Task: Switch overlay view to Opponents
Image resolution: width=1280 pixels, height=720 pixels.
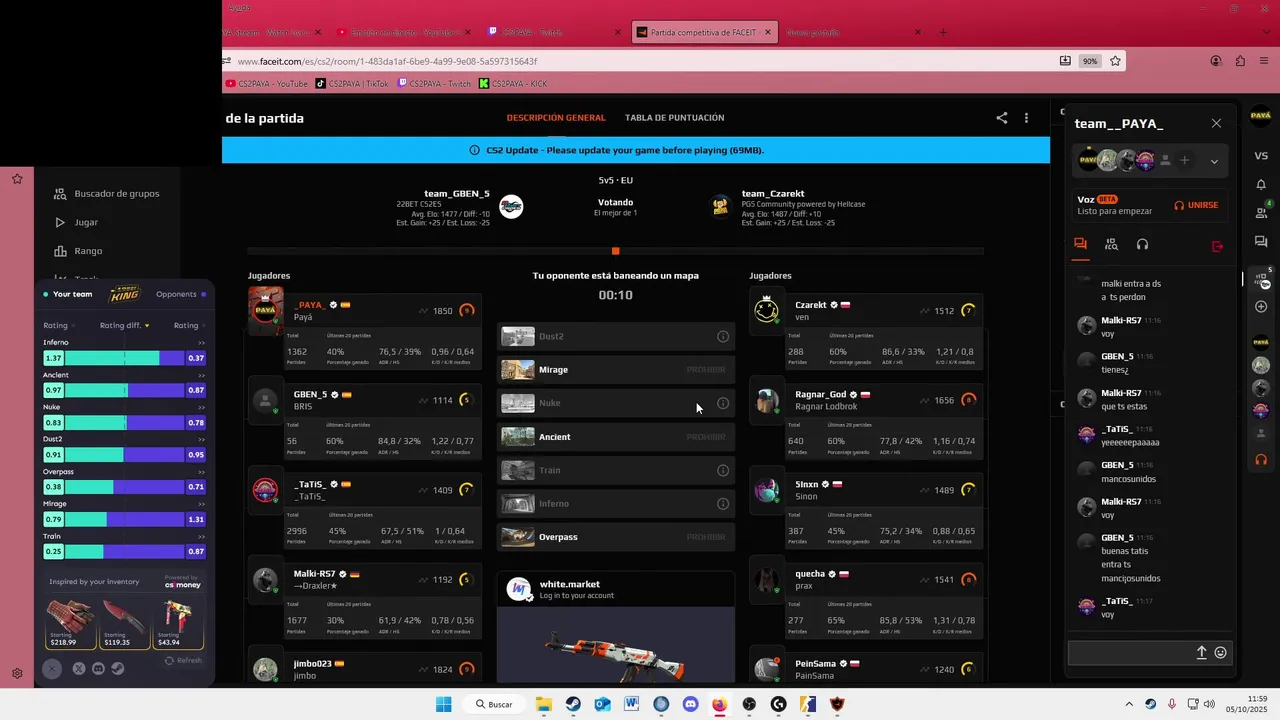Action: tap(181, 294)
